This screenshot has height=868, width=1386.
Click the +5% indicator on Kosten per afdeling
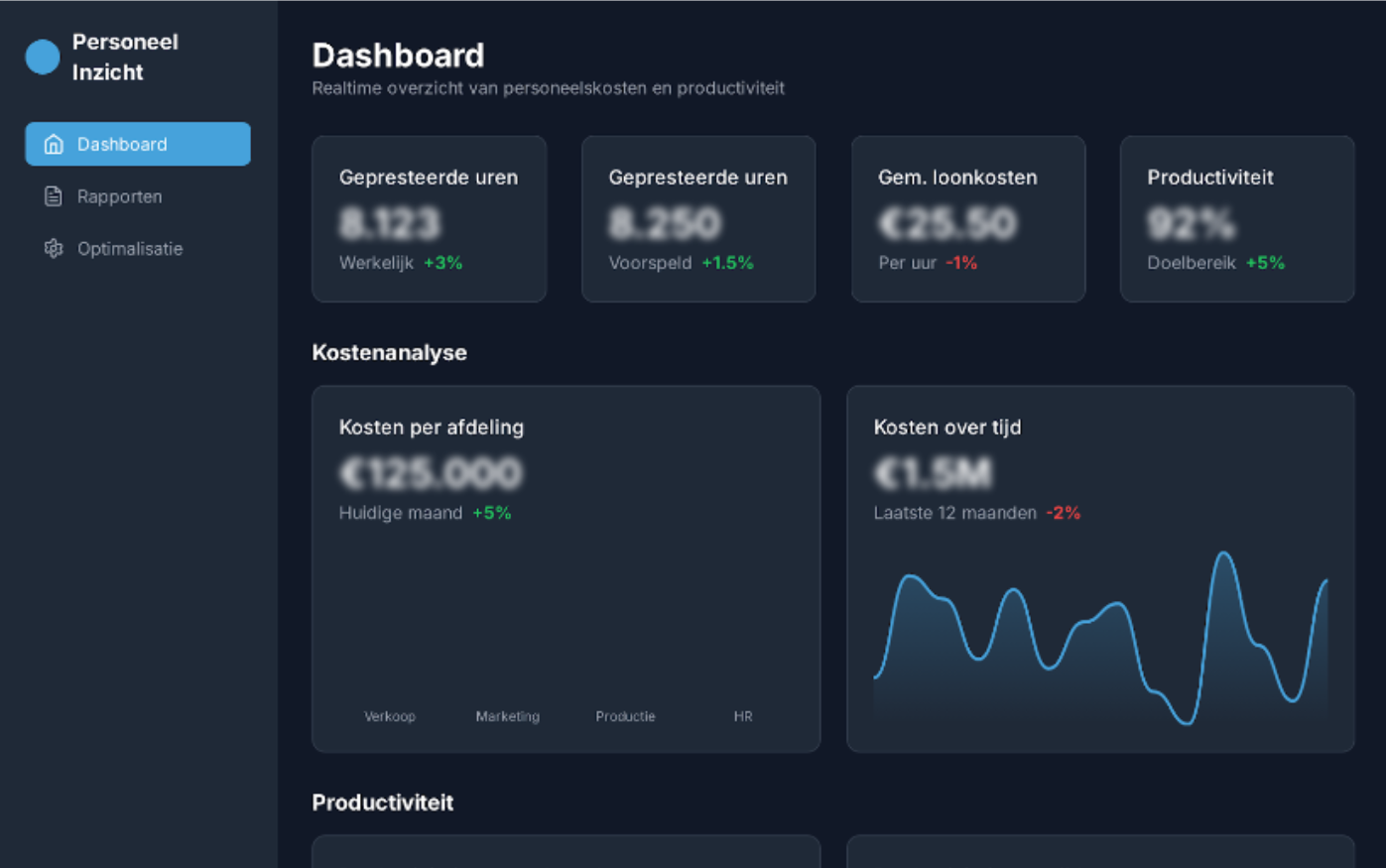[x=492, y=513]
